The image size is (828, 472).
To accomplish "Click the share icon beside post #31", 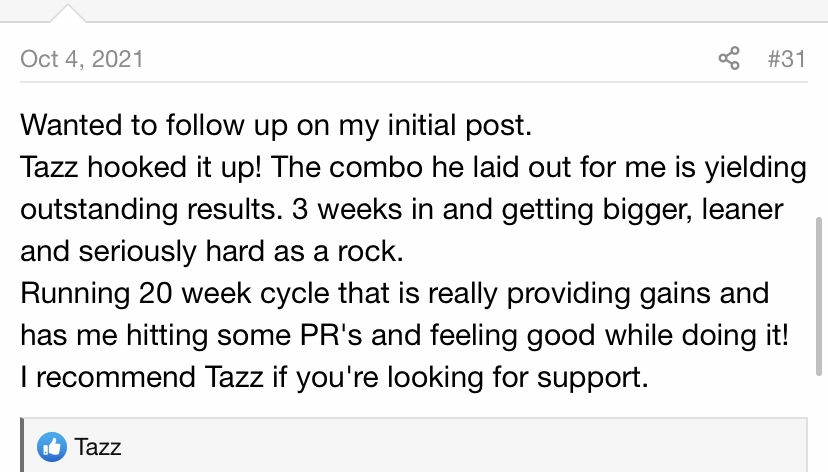I will pyautogui.click(x=729, y=58).
